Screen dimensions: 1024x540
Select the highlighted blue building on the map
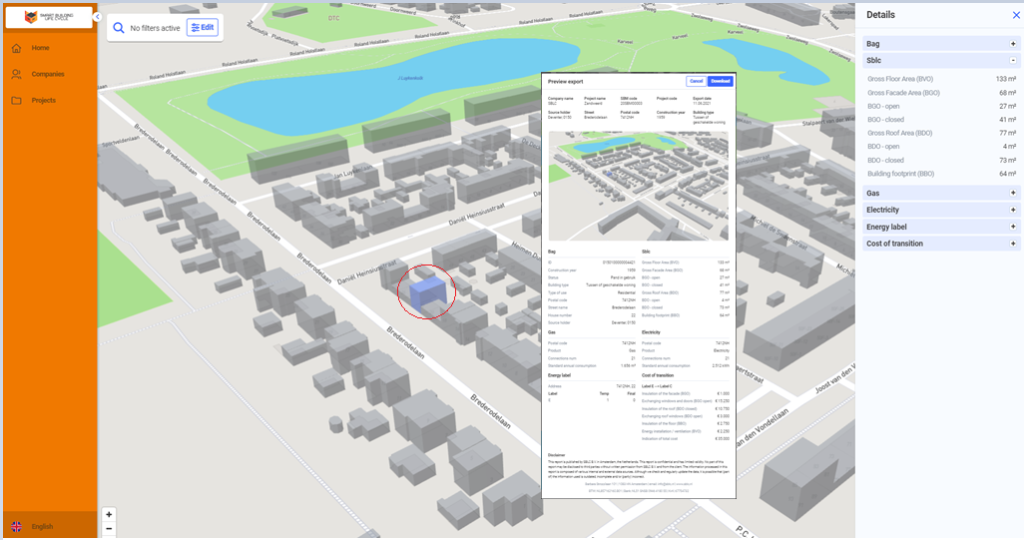427,291
